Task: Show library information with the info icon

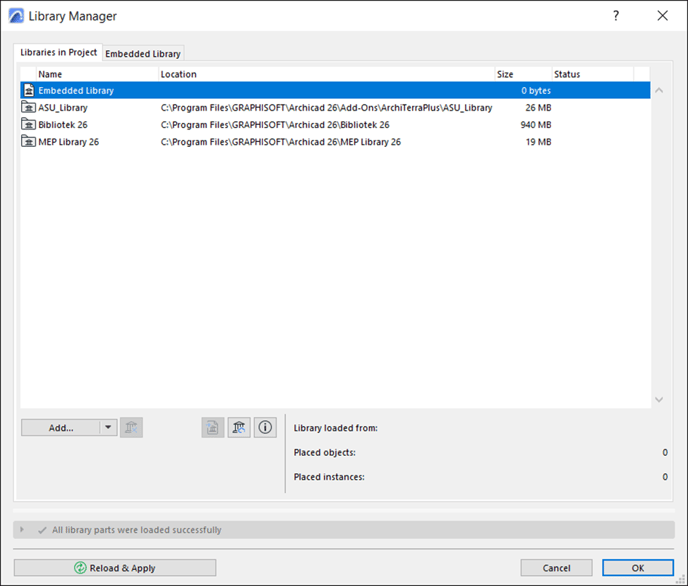Action: (265, 427)
